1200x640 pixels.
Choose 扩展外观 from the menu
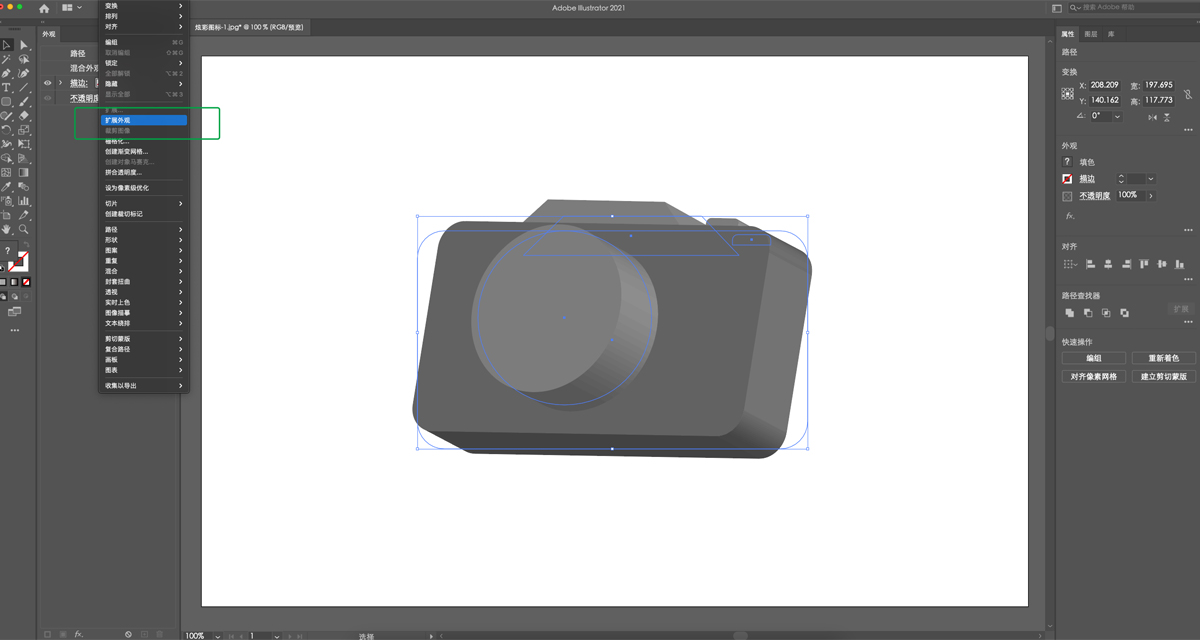tap(144, 120)
